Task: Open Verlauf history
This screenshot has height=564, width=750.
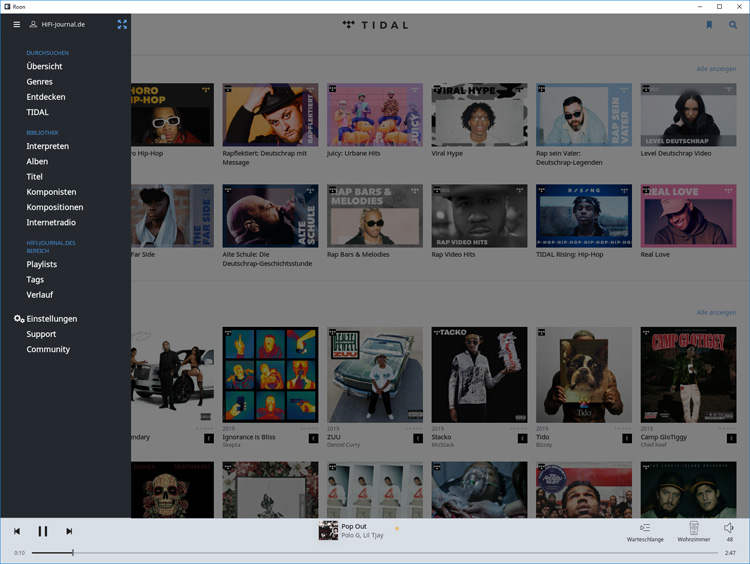Action: pos(40,295)
